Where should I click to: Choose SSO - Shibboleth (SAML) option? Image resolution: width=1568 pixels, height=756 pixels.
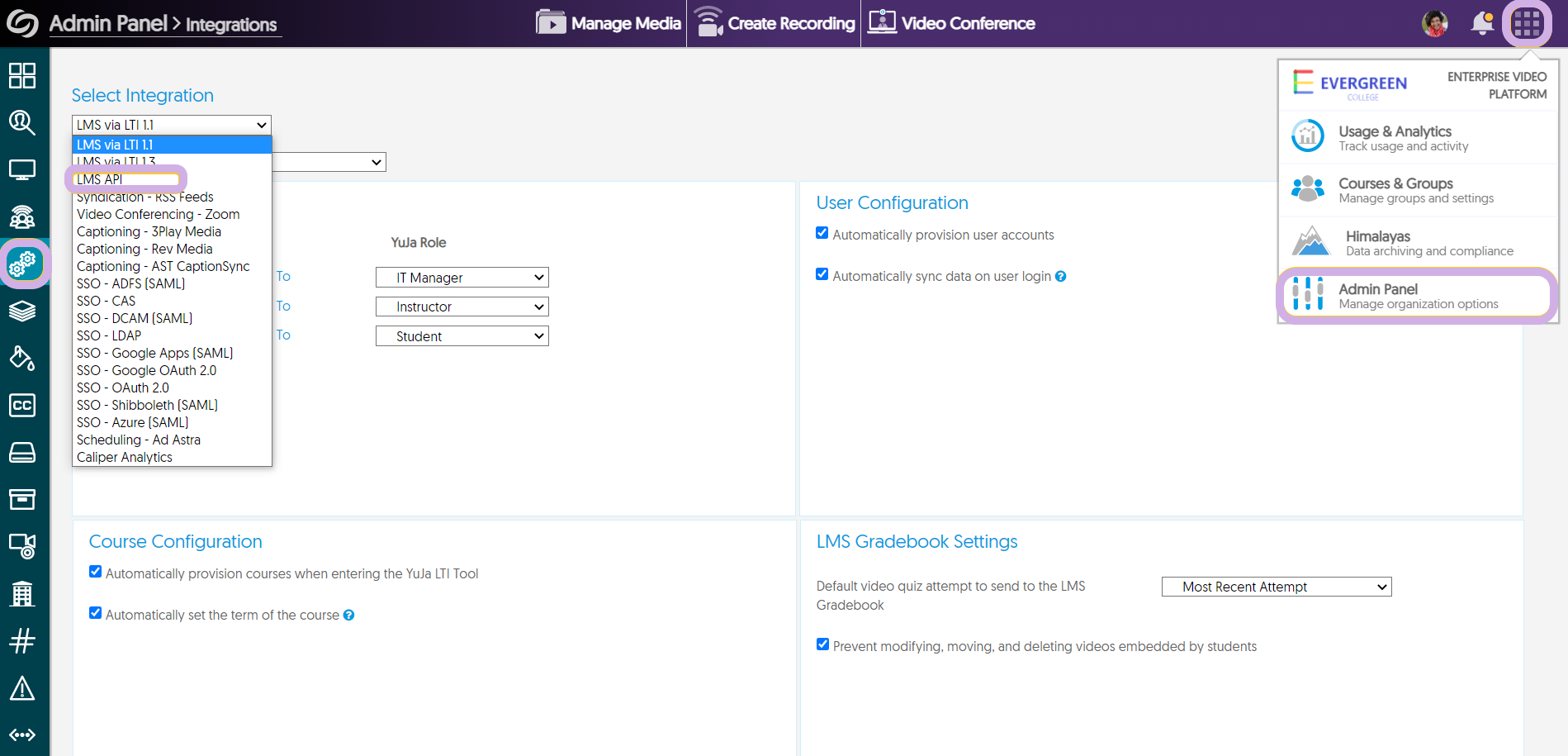(x=172, y=405)
